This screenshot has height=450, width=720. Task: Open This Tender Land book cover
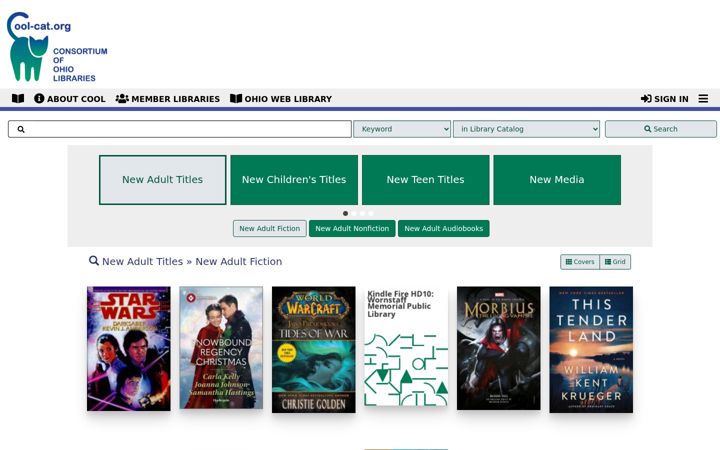(591, 349)
